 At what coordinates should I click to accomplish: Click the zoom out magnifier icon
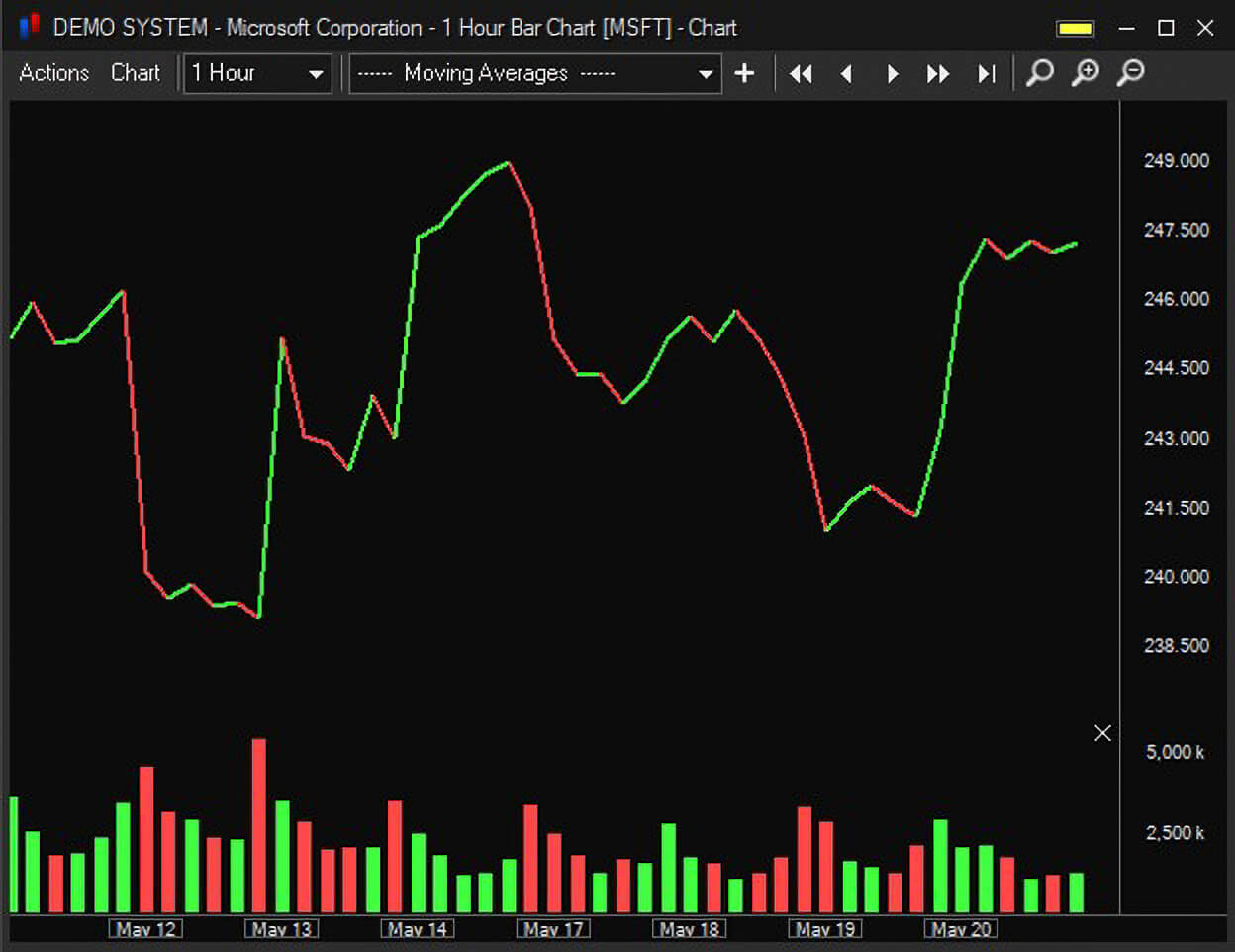1130,73
